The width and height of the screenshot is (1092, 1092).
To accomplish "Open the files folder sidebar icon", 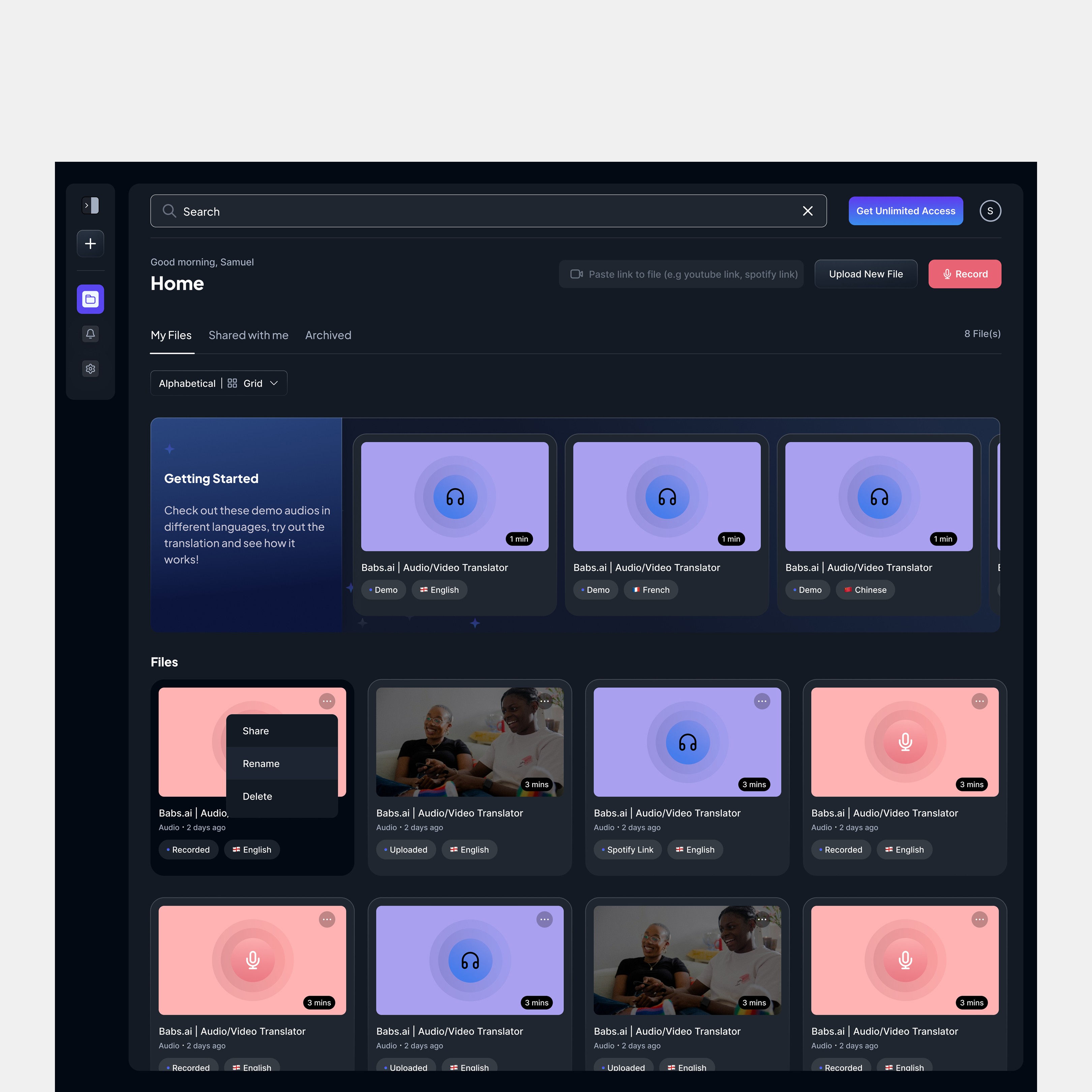I will click(90, 299).
